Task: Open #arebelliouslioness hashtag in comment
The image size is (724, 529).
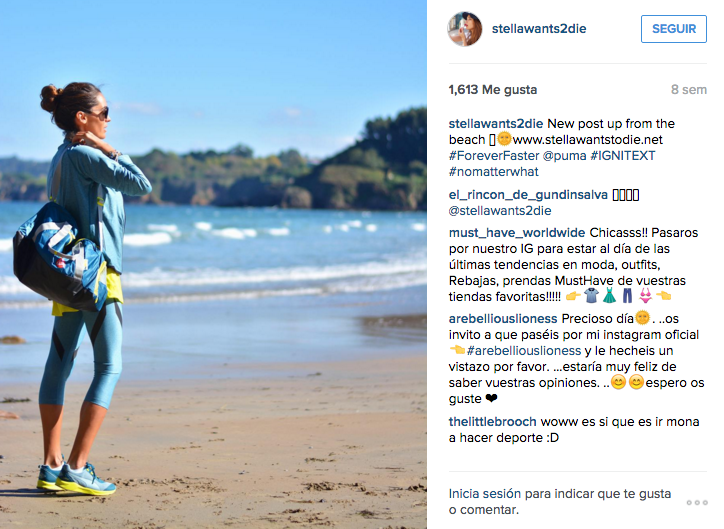Action: 524,351
